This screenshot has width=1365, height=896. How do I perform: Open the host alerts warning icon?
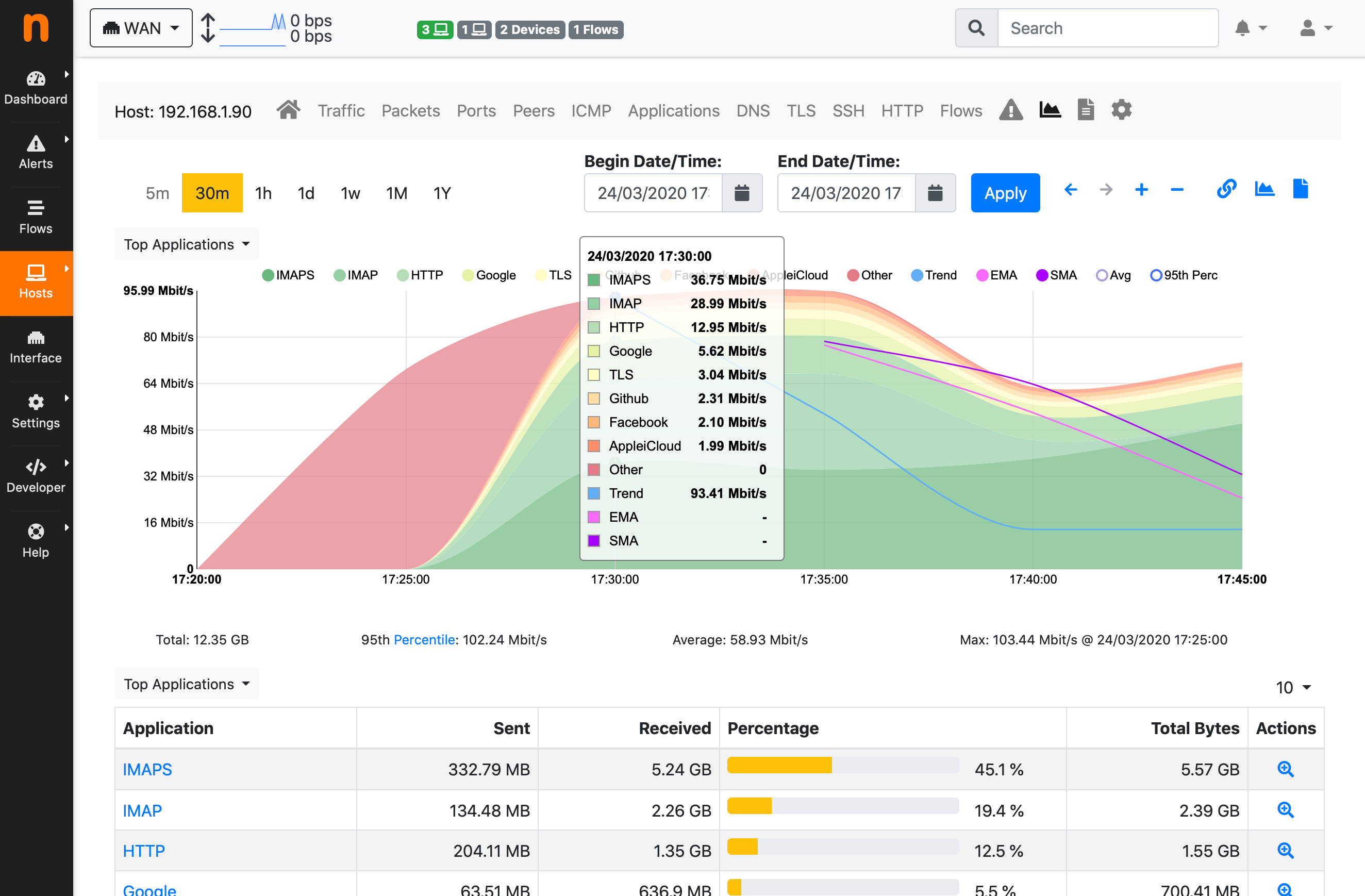[x=1010, y=110]
